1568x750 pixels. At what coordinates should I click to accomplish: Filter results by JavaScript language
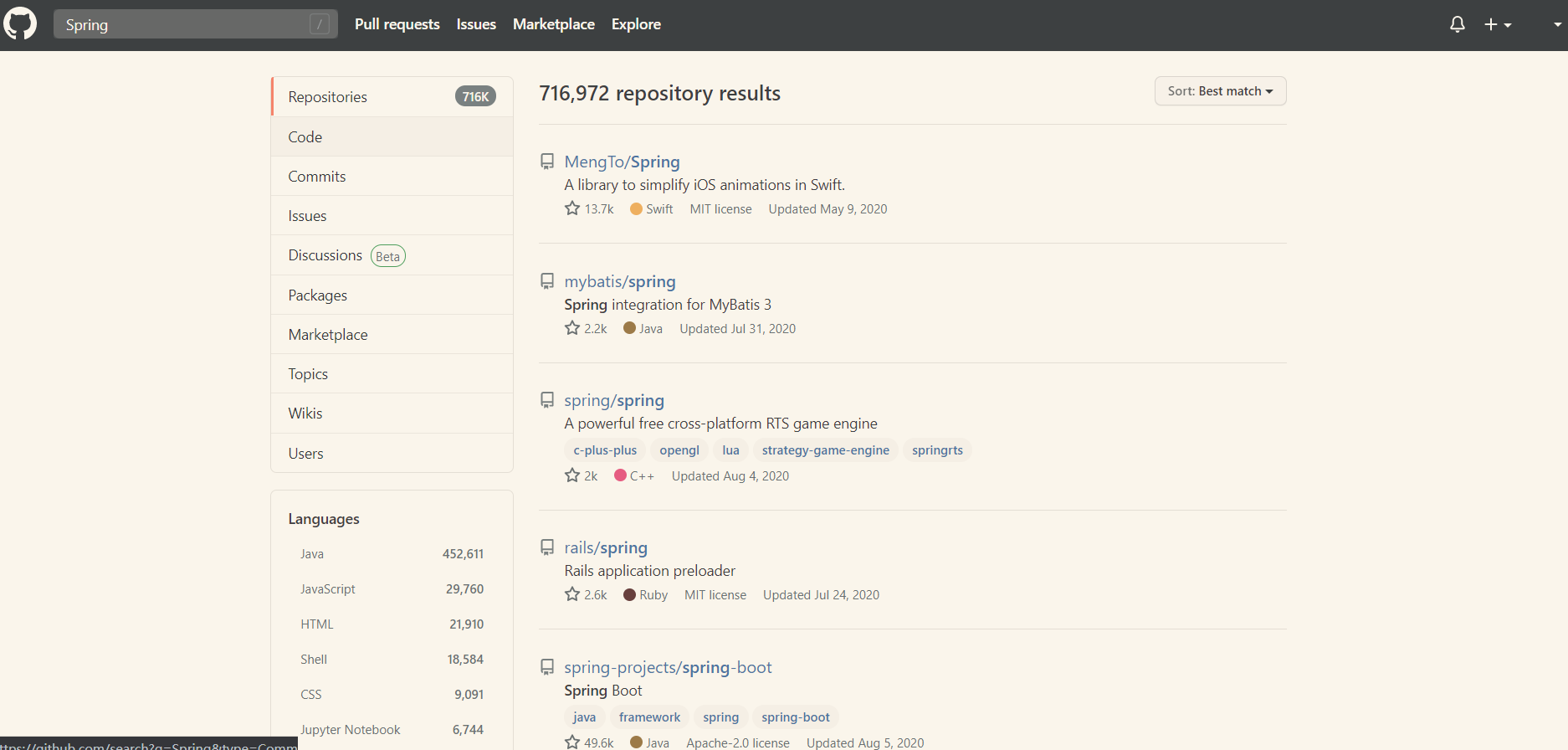click(392, 589)
